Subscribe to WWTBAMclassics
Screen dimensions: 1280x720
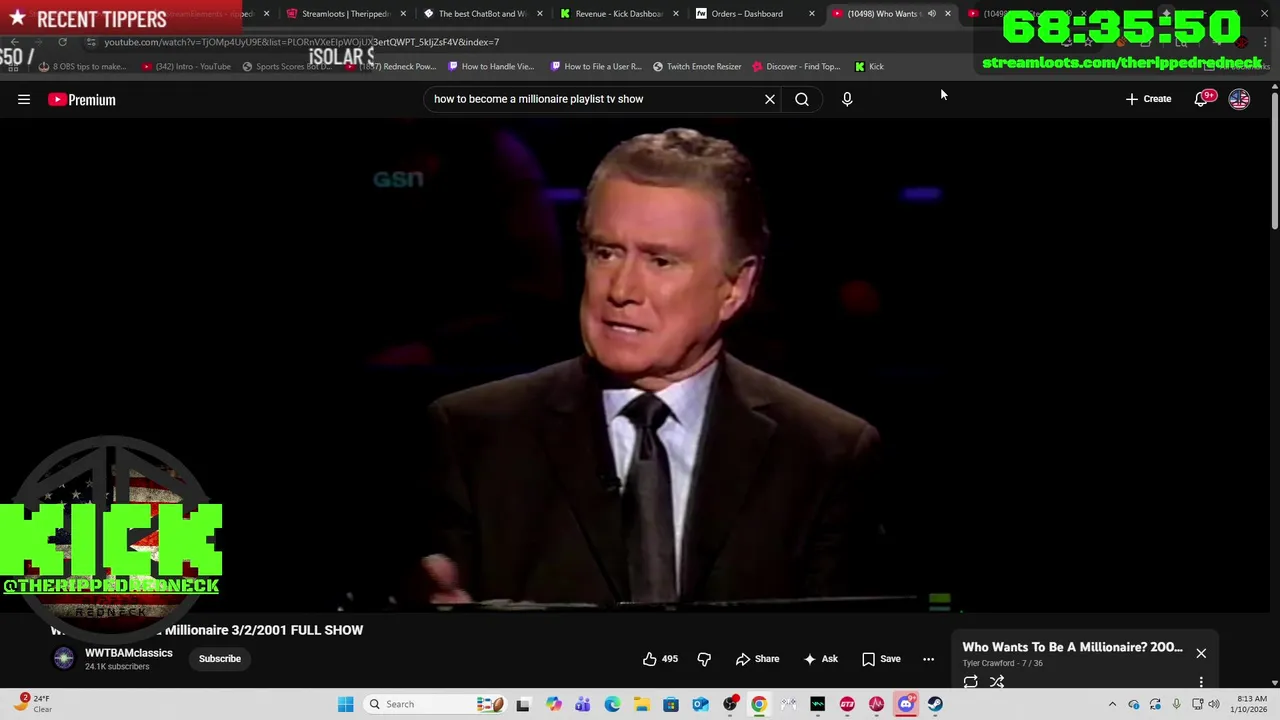coord(220,659)
